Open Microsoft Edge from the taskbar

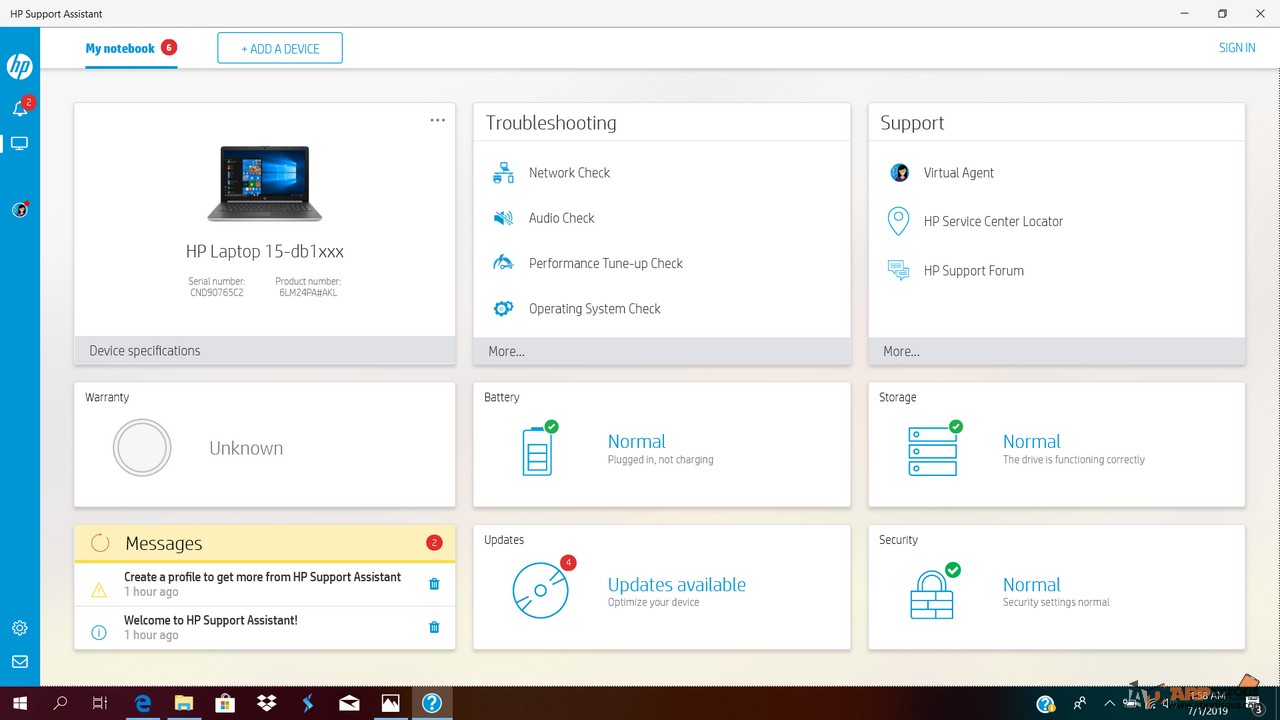[x=143, y=703]
